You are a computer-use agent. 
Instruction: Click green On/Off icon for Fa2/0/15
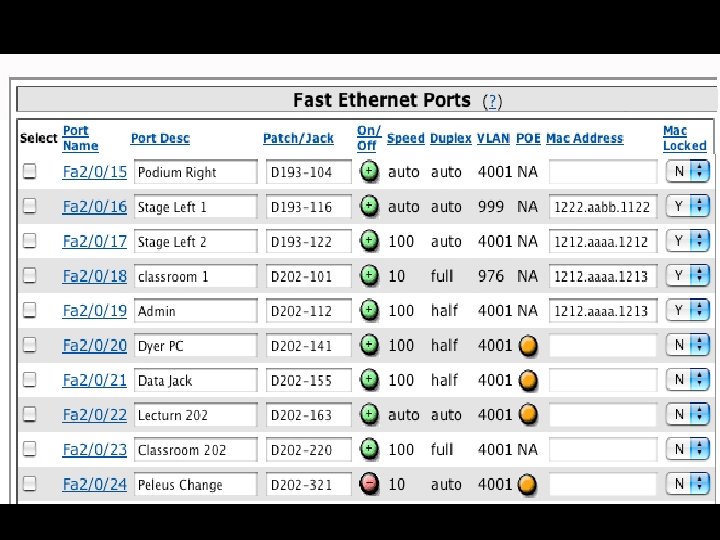pos(369,172)
